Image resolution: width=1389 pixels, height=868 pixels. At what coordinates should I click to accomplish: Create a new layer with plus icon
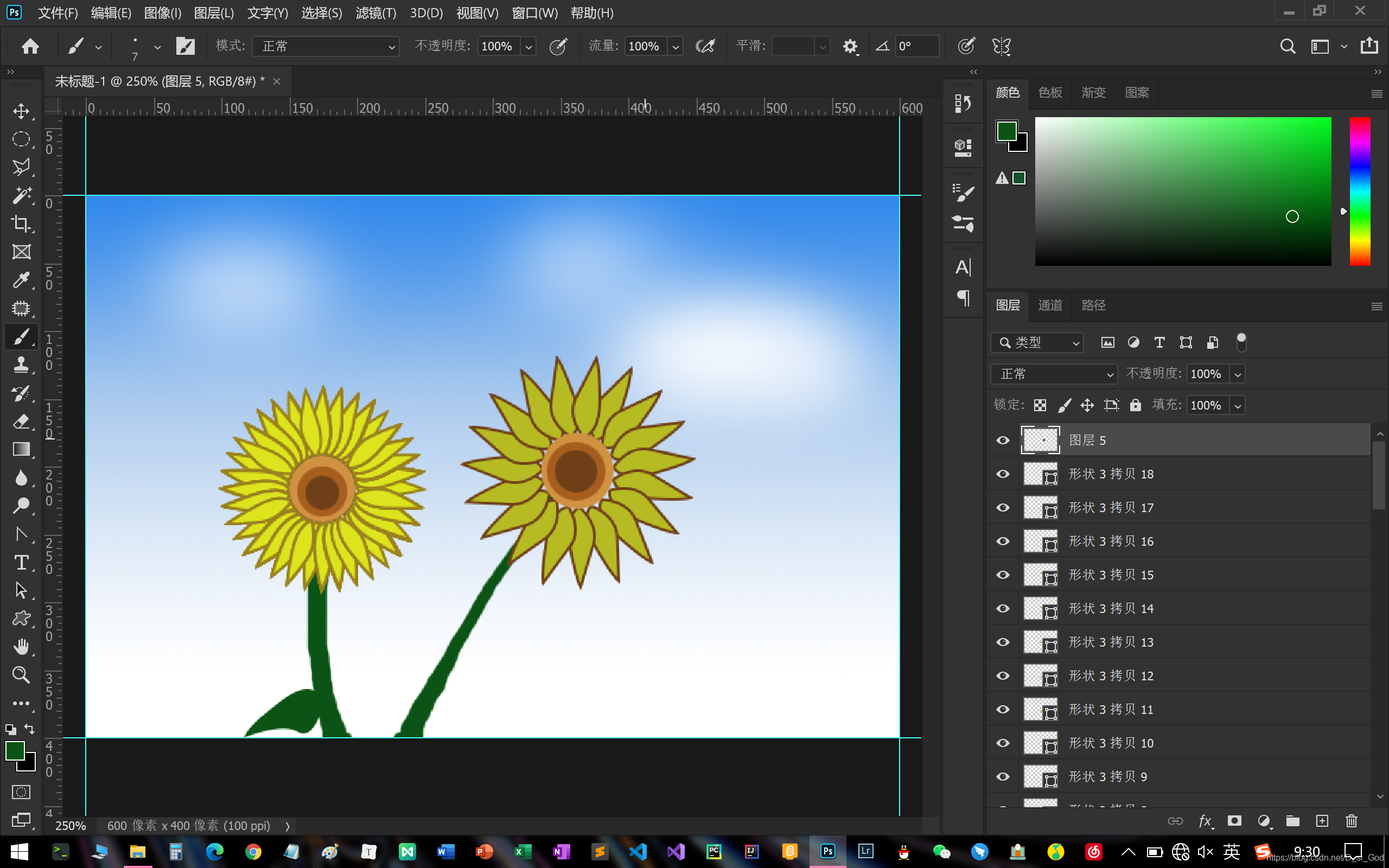click(1322, 821)
